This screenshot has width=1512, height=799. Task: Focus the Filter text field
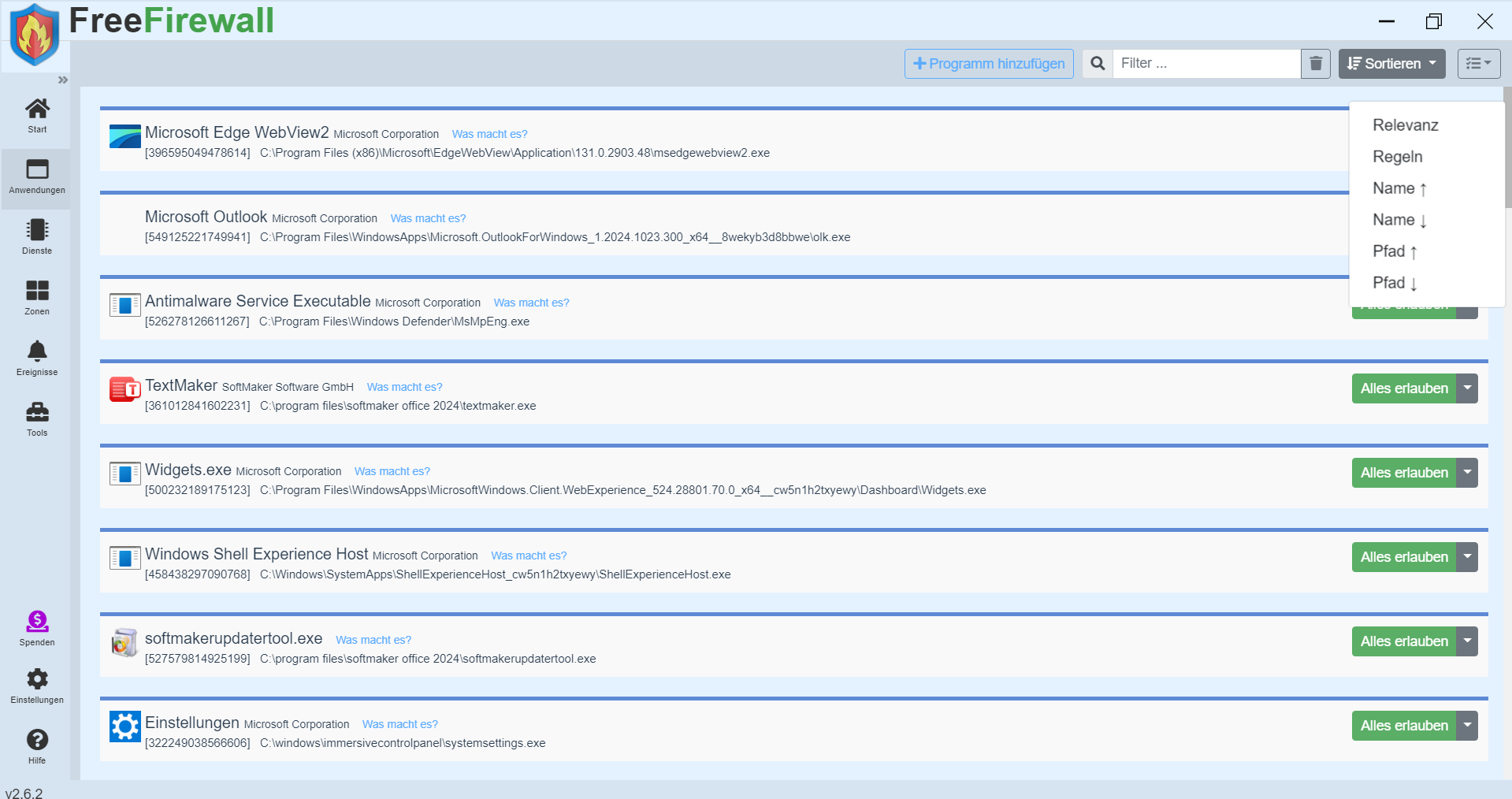(1206, 63)
